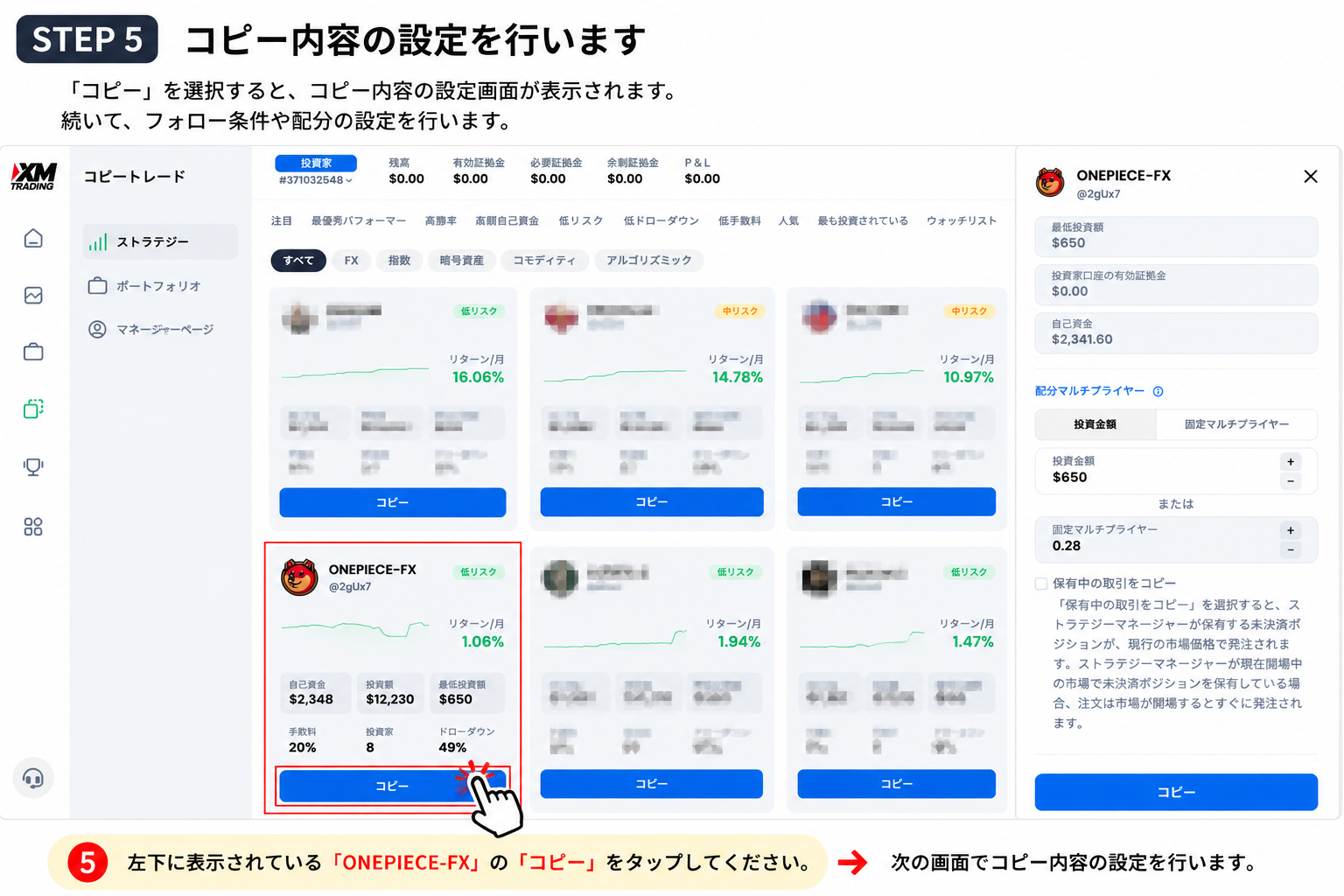The height and width of the screenshot is (896, 1344).
Task: Select the 指数 filter chip
Action: pos(400,261)
